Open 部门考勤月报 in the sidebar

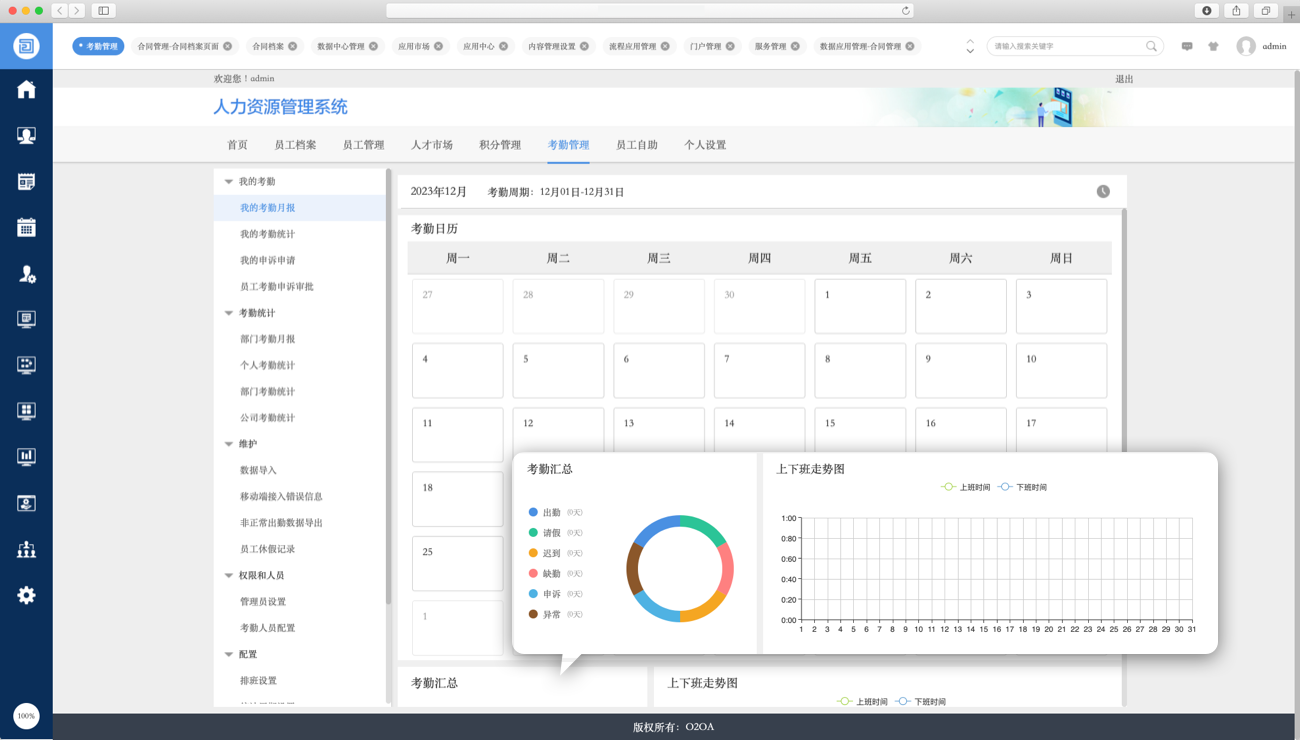coord(267,339)
